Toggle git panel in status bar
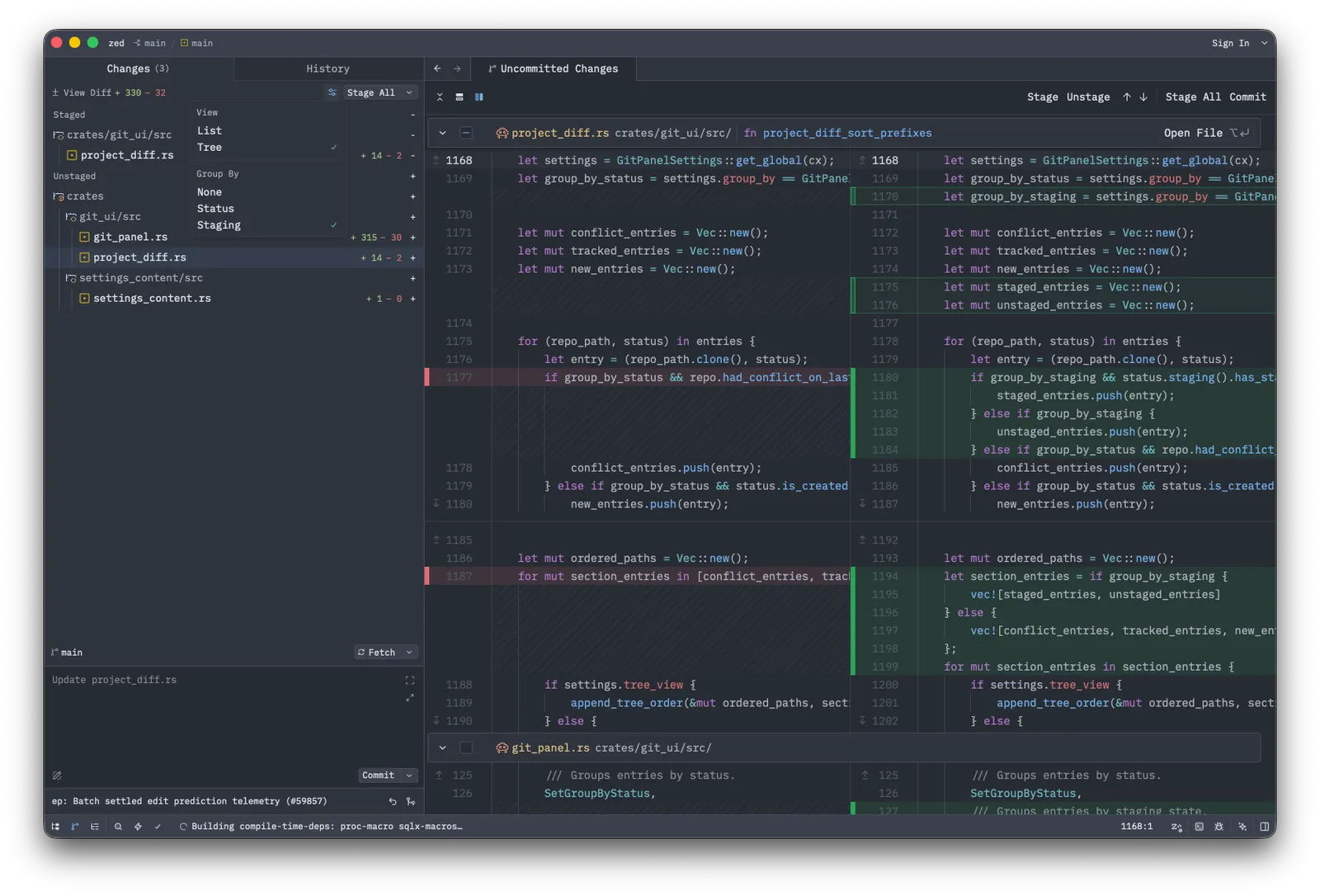This screenshot has height=896, width=1320. (75, 826)
